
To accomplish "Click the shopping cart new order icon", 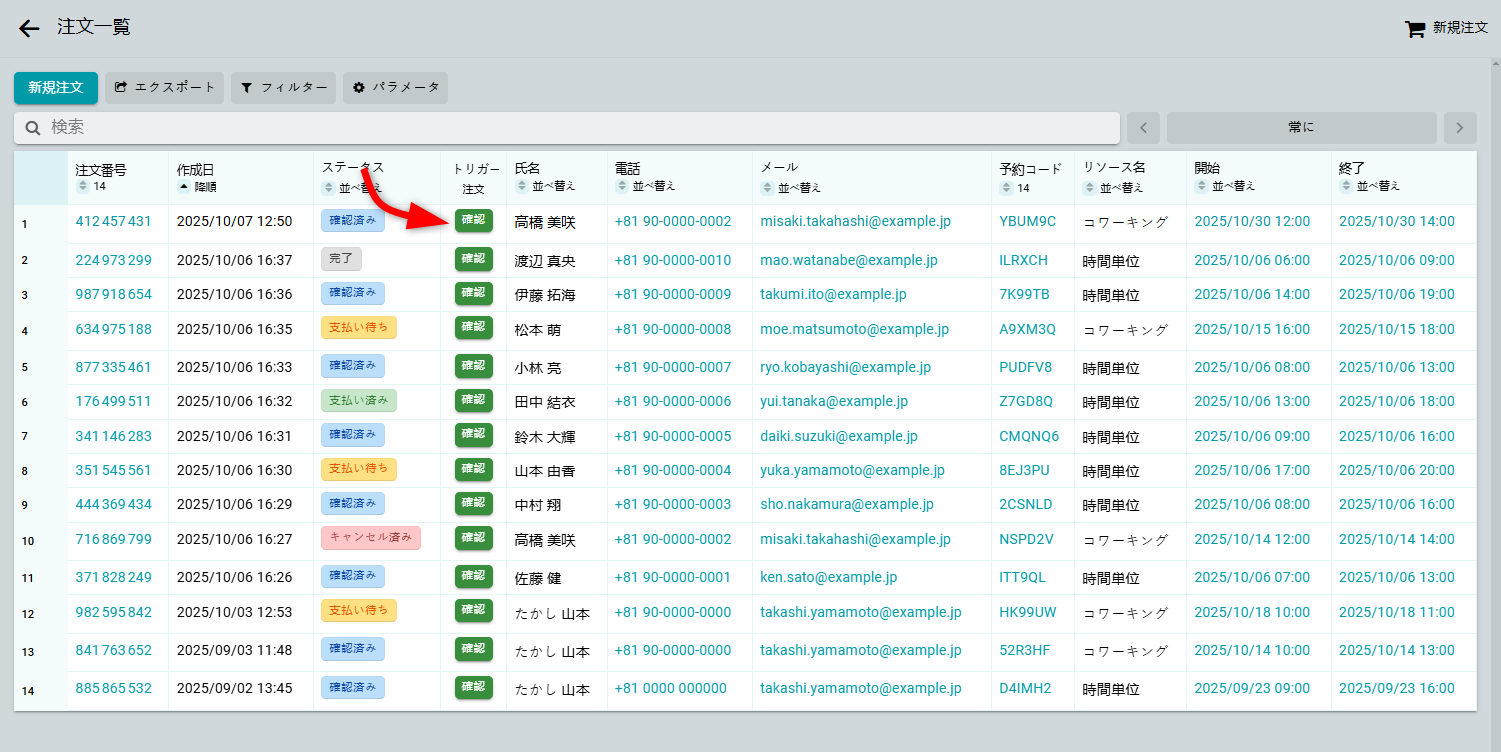I will [x=1414, y=29].
